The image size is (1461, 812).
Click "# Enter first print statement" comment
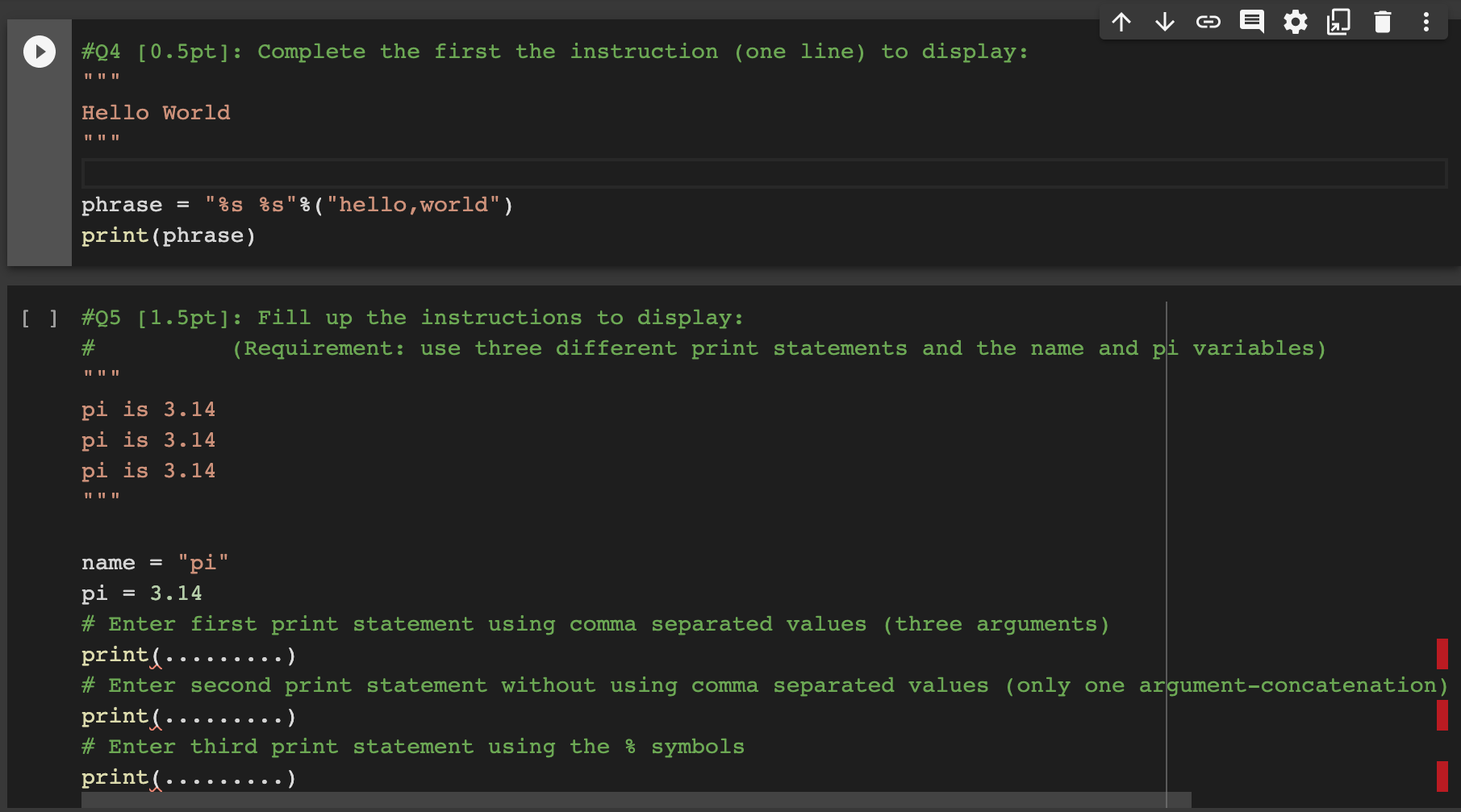[595, 624]
